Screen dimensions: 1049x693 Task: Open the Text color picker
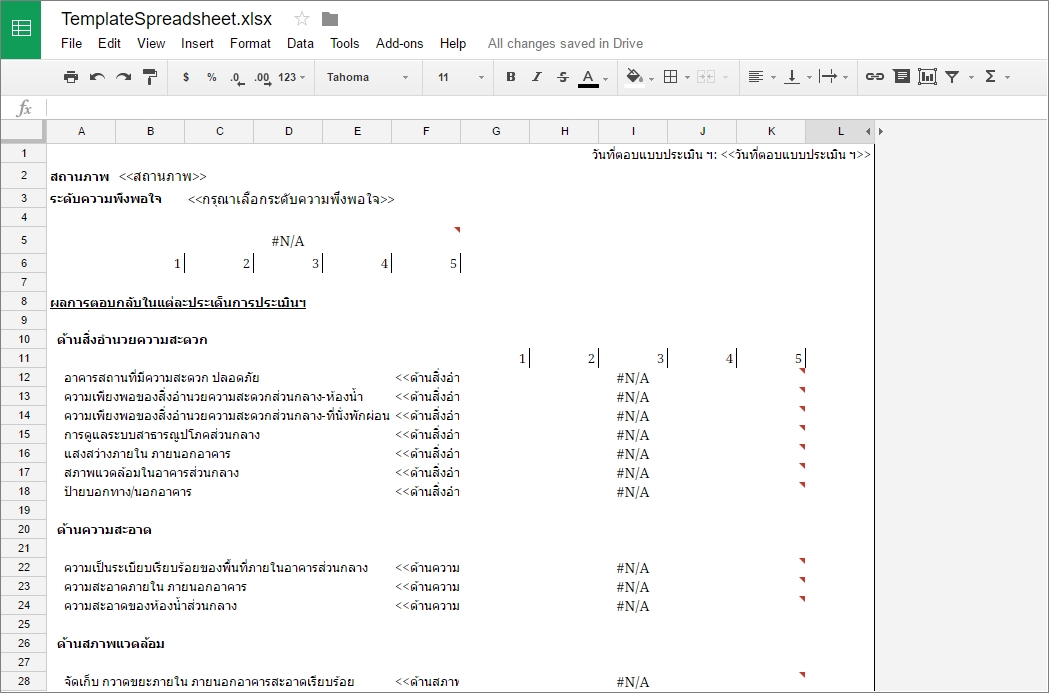coord(587,76)
